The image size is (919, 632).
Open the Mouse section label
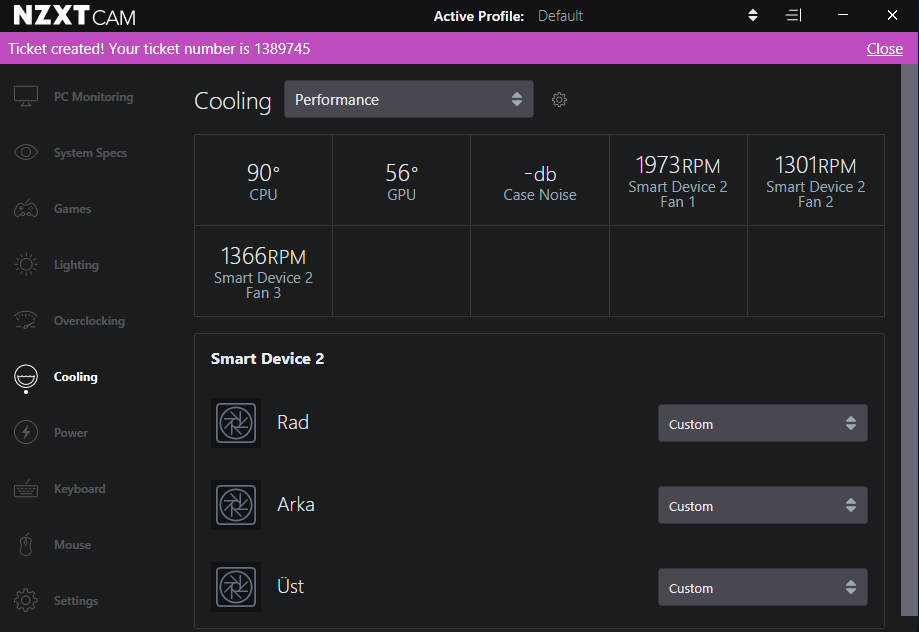coord(72,545)
